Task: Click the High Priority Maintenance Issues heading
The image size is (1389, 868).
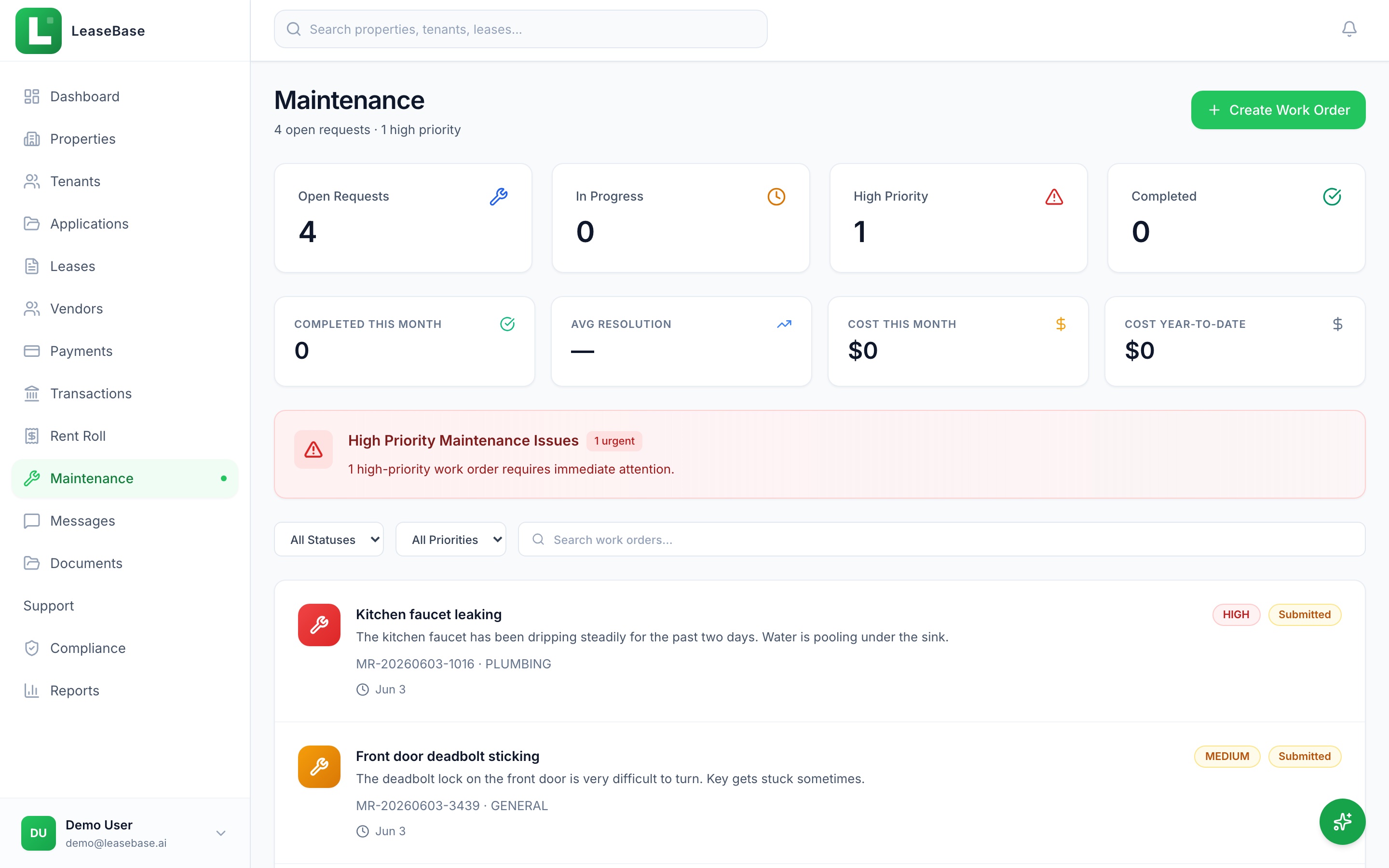Action: pyautogui.click(x=463, y=440)
